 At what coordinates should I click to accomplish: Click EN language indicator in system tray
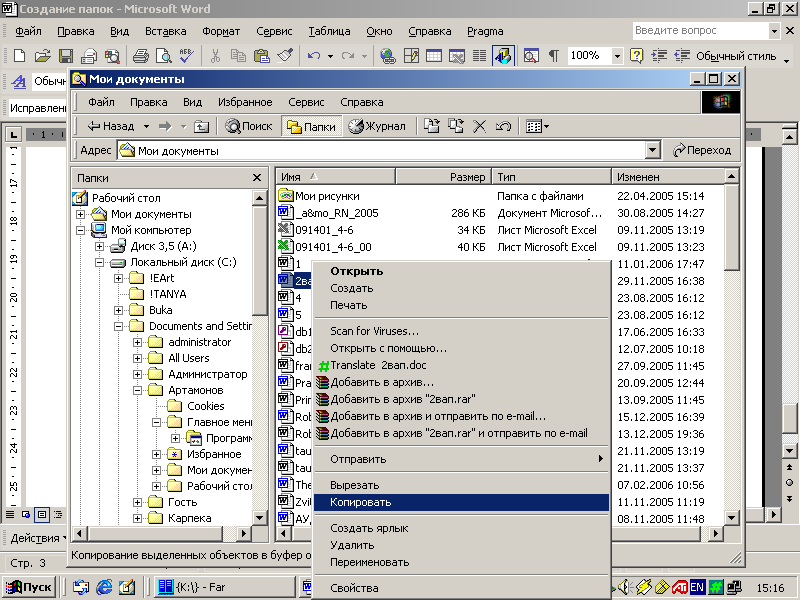point(697,588)
